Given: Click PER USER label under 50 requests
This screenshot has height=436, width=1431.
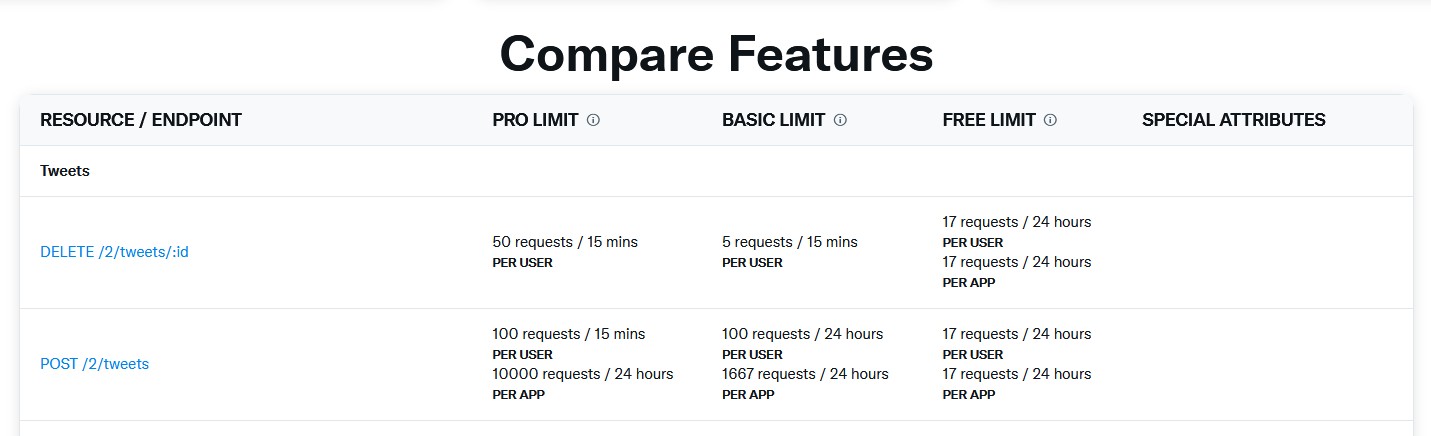Looking at the screenshot, I should click(522, 263).
